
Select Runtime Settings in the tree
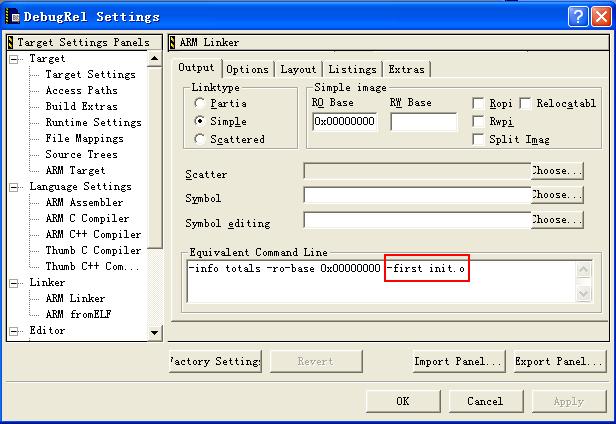click(94, 123)
